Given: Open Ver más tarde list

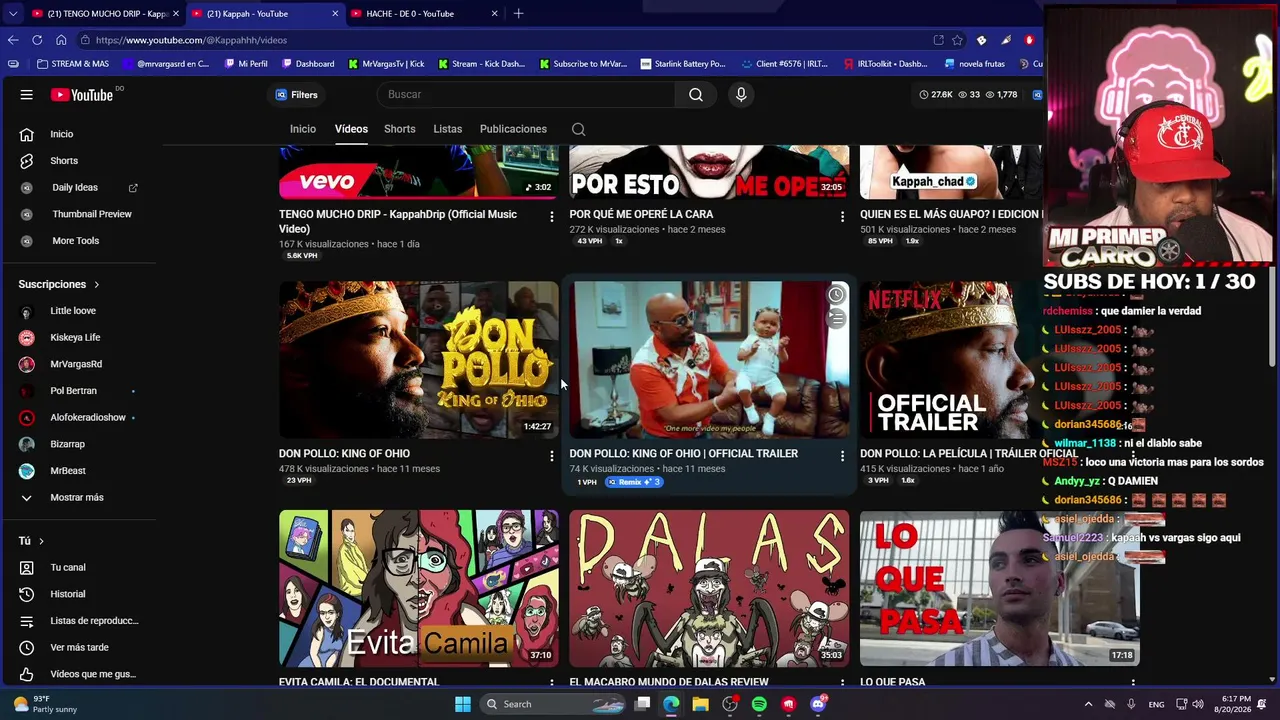Looking at the screenshot, I should click(80, 648).
